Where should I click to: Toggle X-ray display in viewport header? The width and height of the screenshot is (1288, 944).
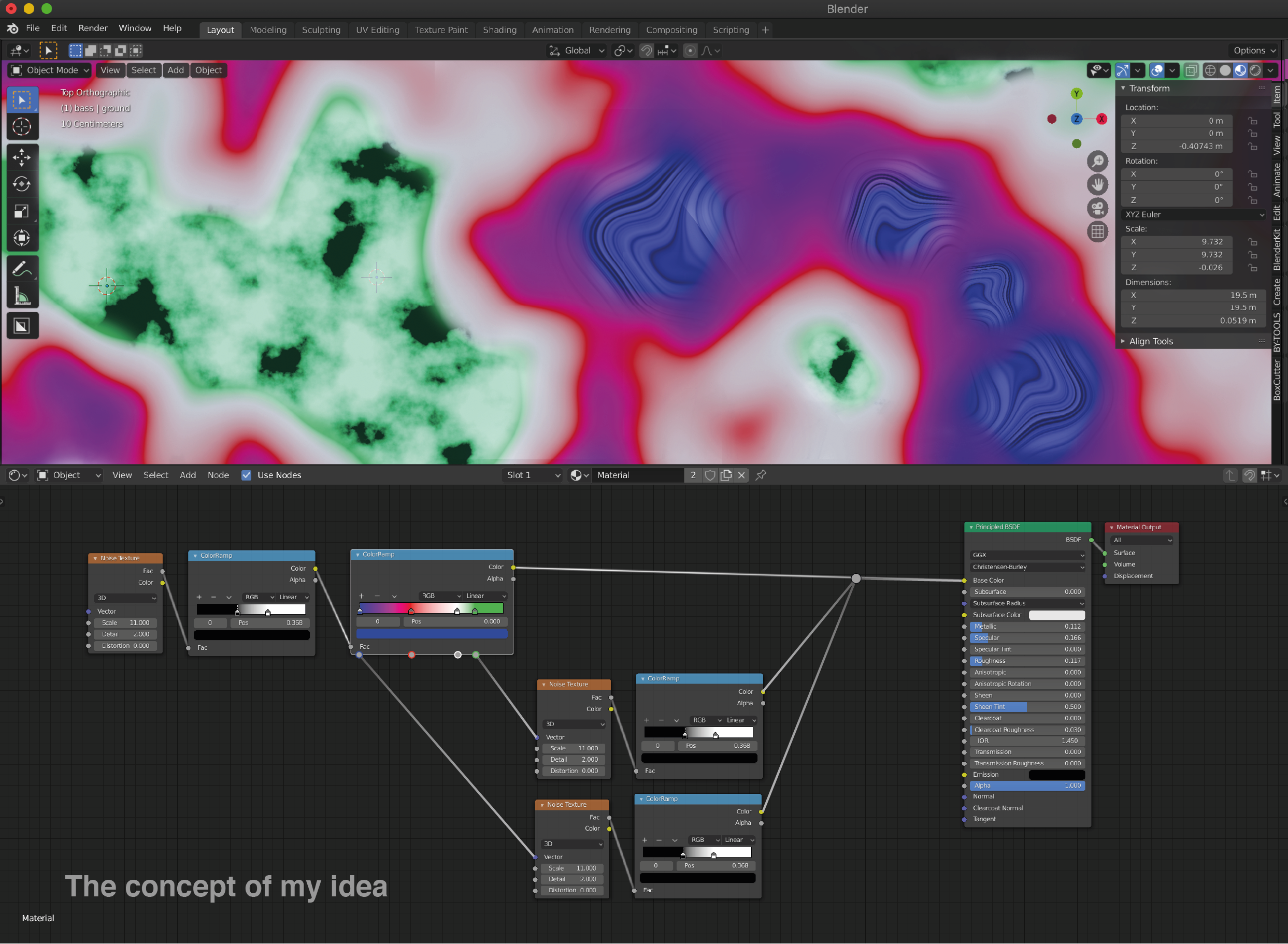tap(1191, 70)
